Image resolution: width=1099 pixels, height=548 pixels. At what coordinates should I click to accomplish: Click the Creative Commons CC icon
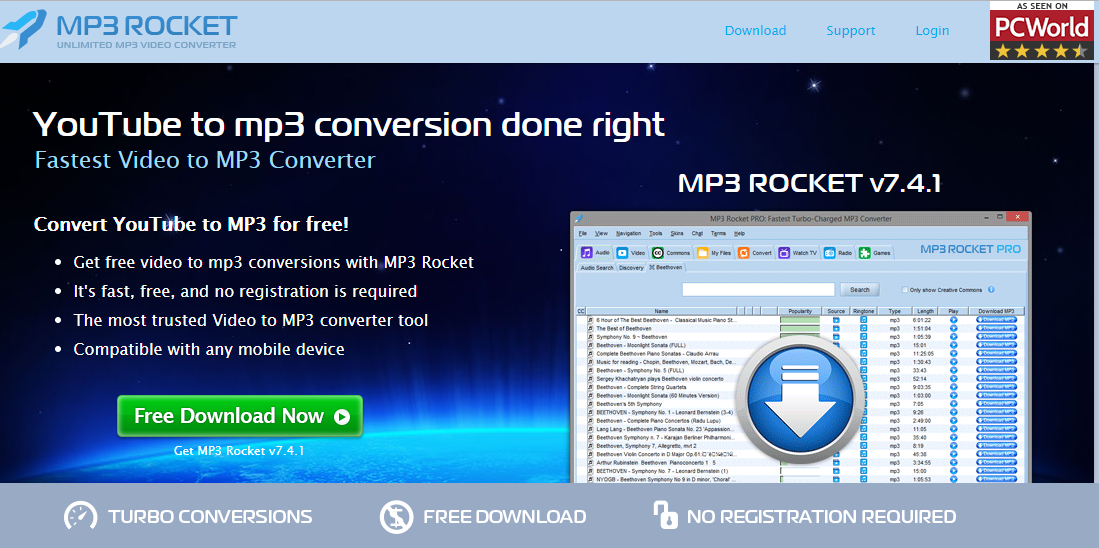pyautogui.click(x=657, y=253)
